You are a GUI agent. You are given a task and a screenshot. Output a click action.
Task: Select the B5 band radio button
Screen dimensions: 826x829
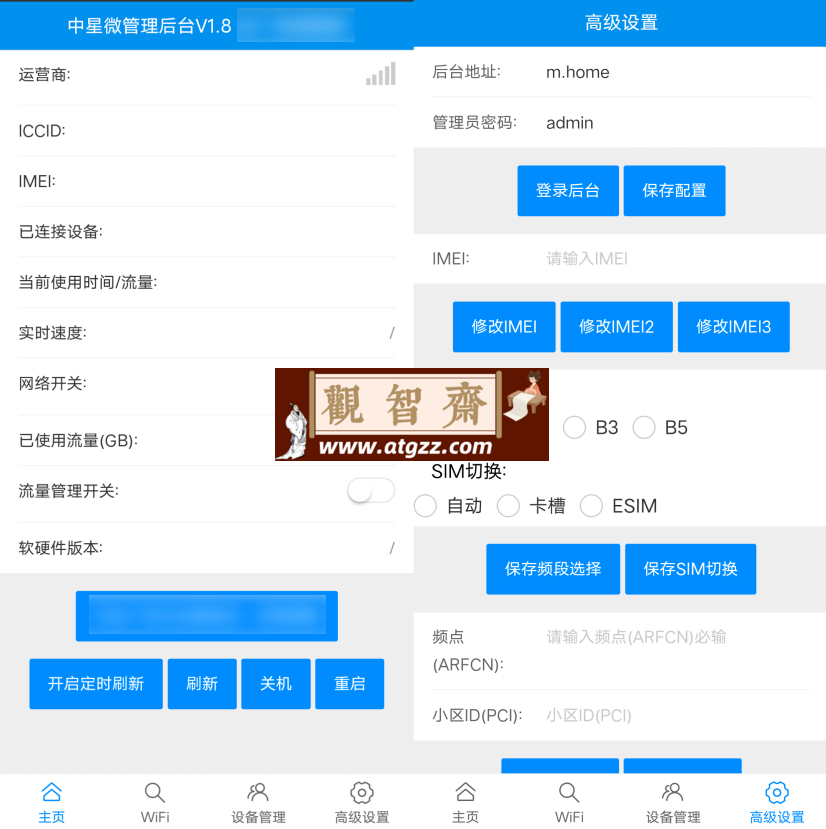[x=644, y=427]
